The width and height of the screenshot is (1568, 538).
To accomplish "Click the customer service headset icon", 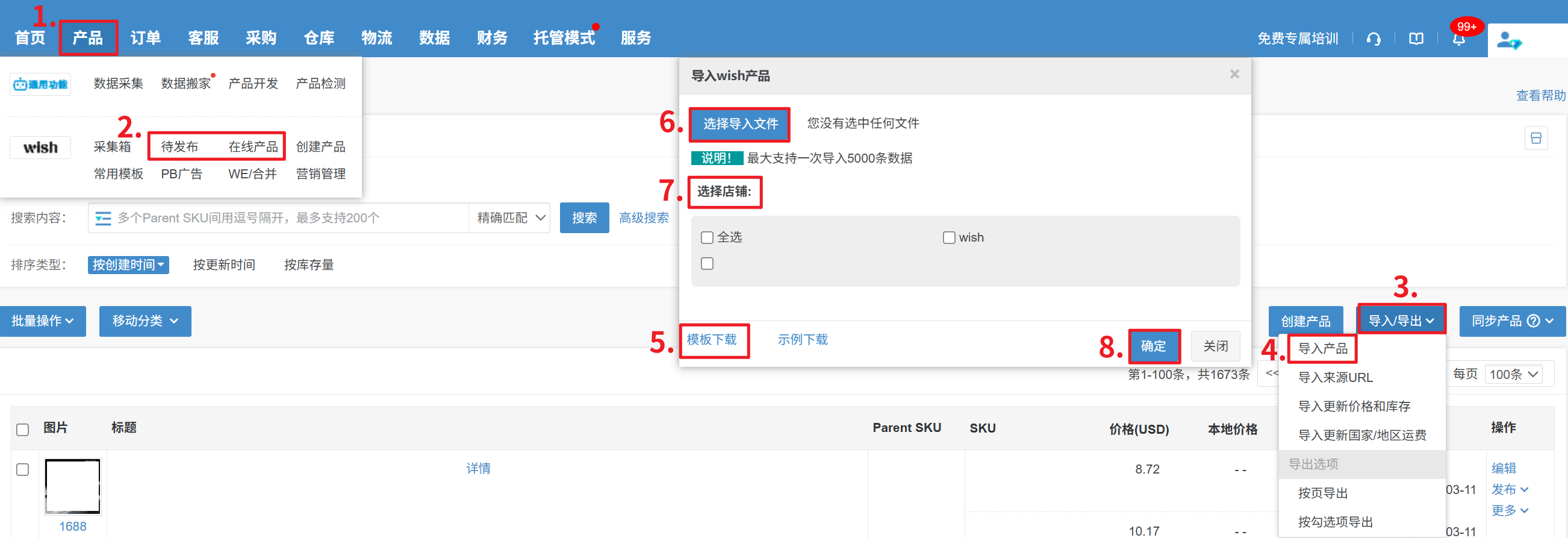I will coord(1374,39).
